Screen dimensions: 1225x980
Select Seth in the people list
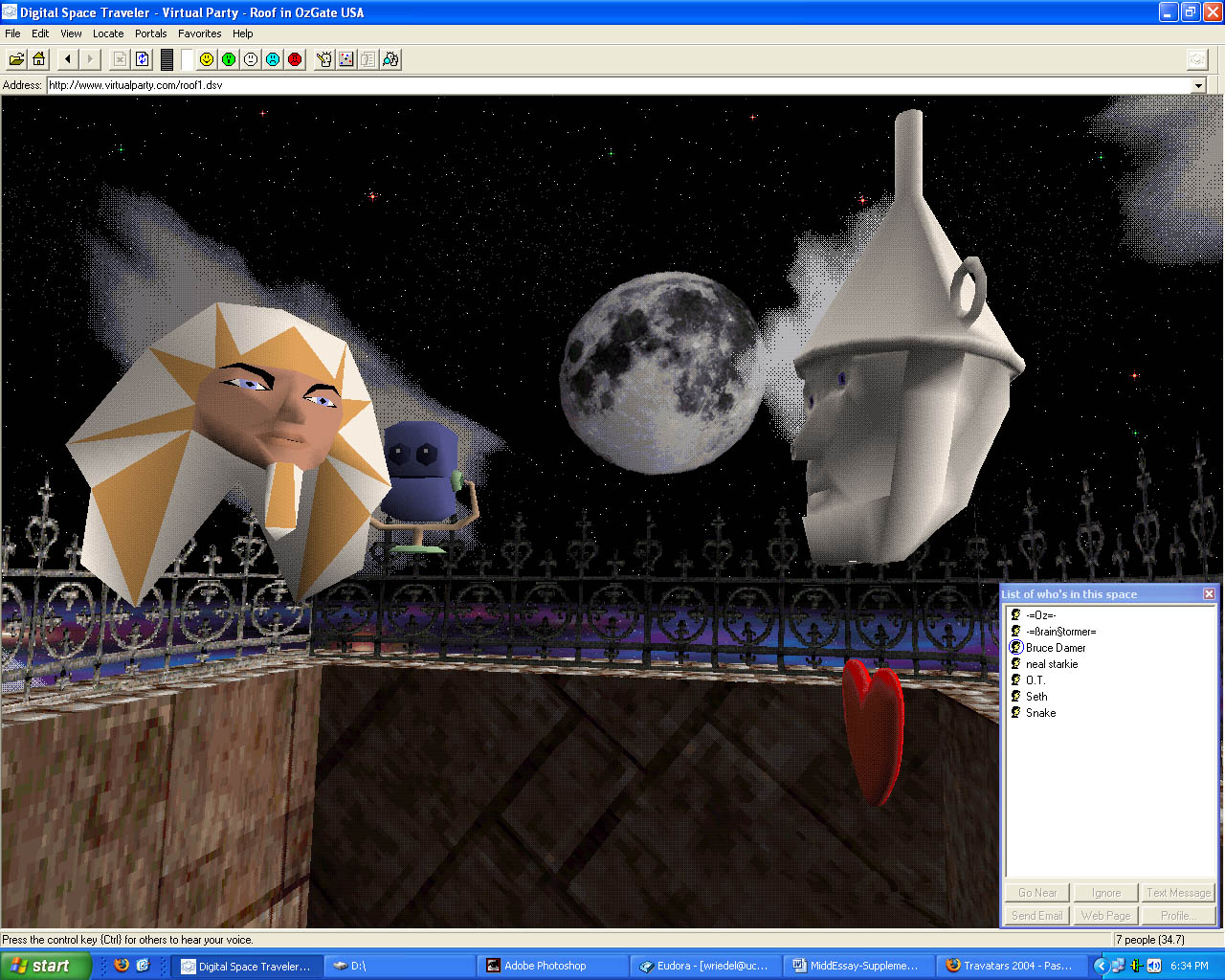click(1036, 697)
